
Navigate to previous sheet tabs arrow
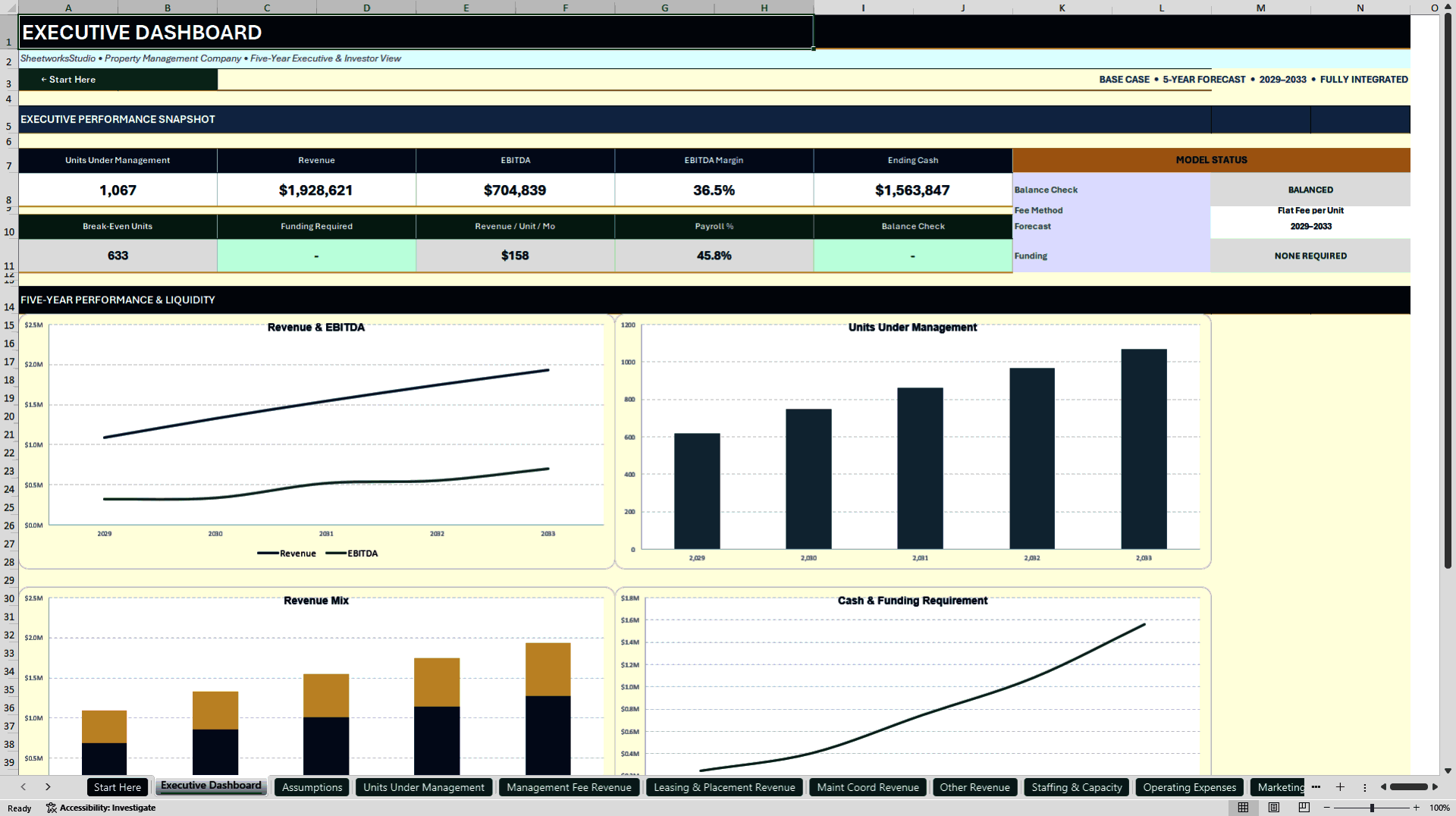(24, 787)
